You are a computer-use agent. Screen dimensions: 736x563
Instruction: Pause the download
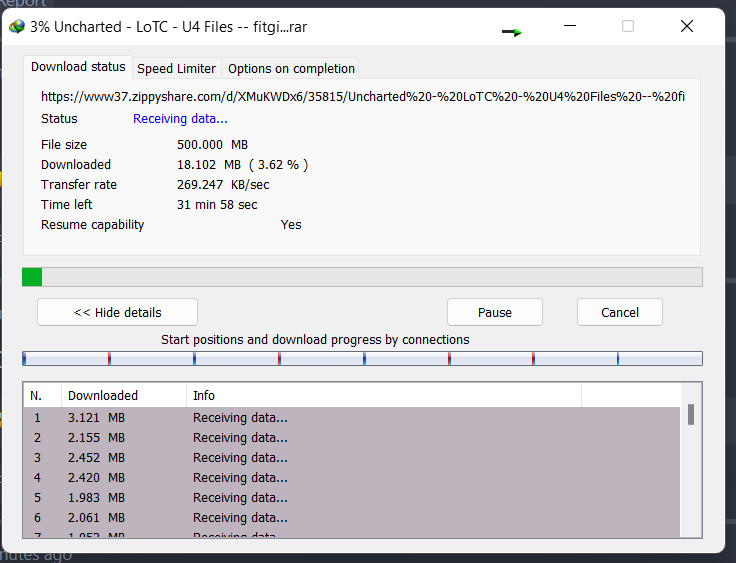[495, 312]
